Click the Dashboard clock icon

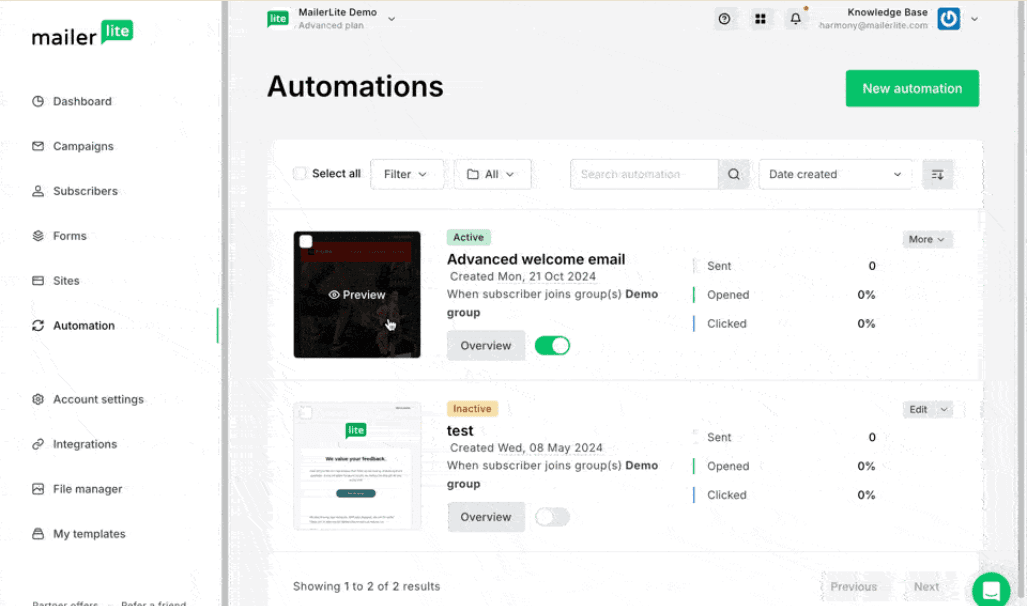(38, 102)
